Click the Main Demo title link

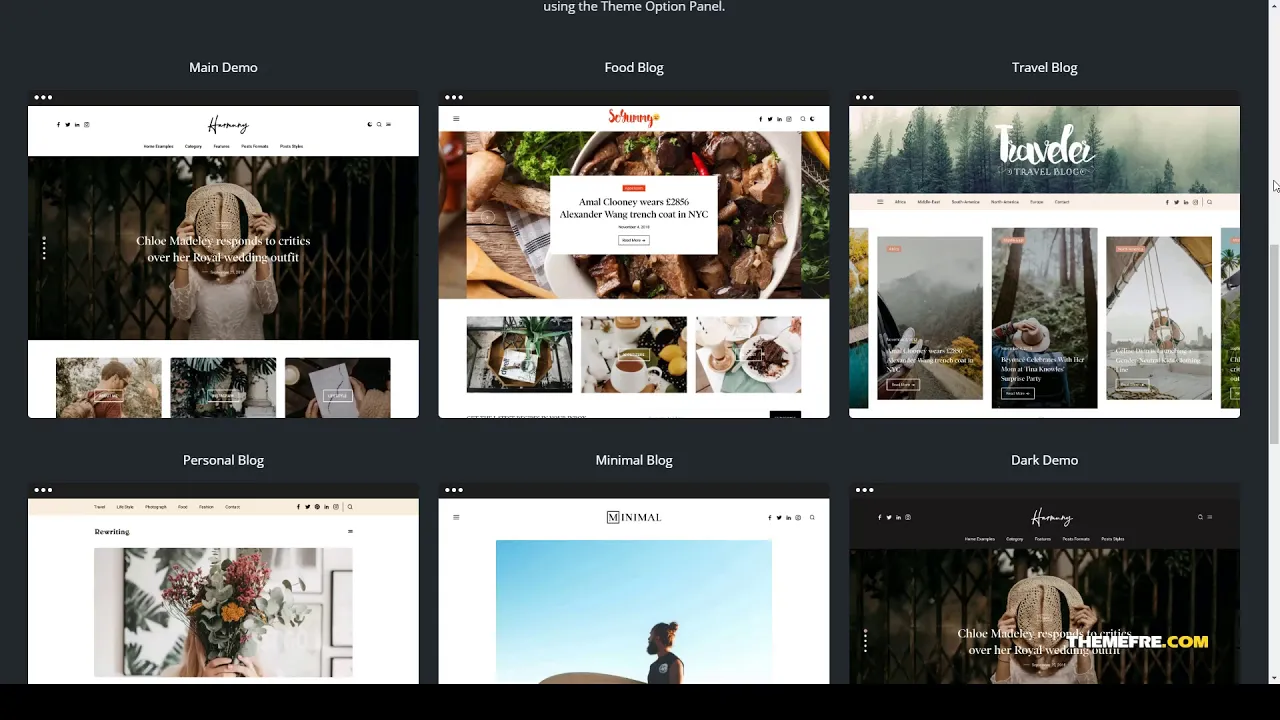pos(223,67)
